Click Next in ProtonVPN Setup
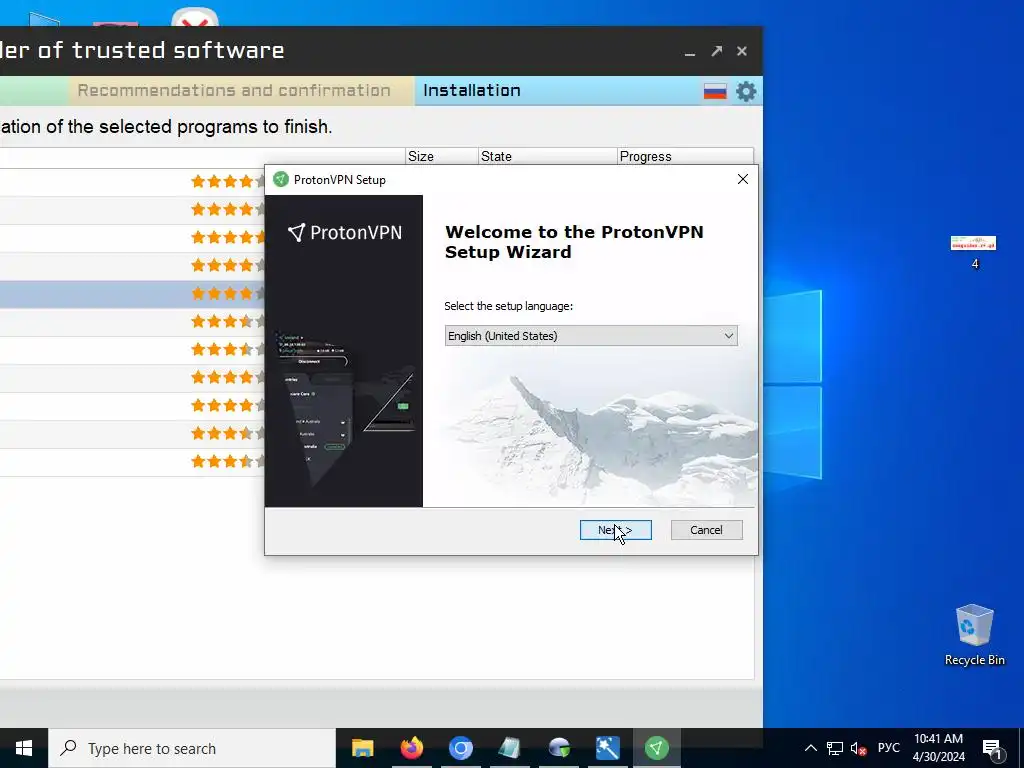1024x768 pixels. [615, 530]
